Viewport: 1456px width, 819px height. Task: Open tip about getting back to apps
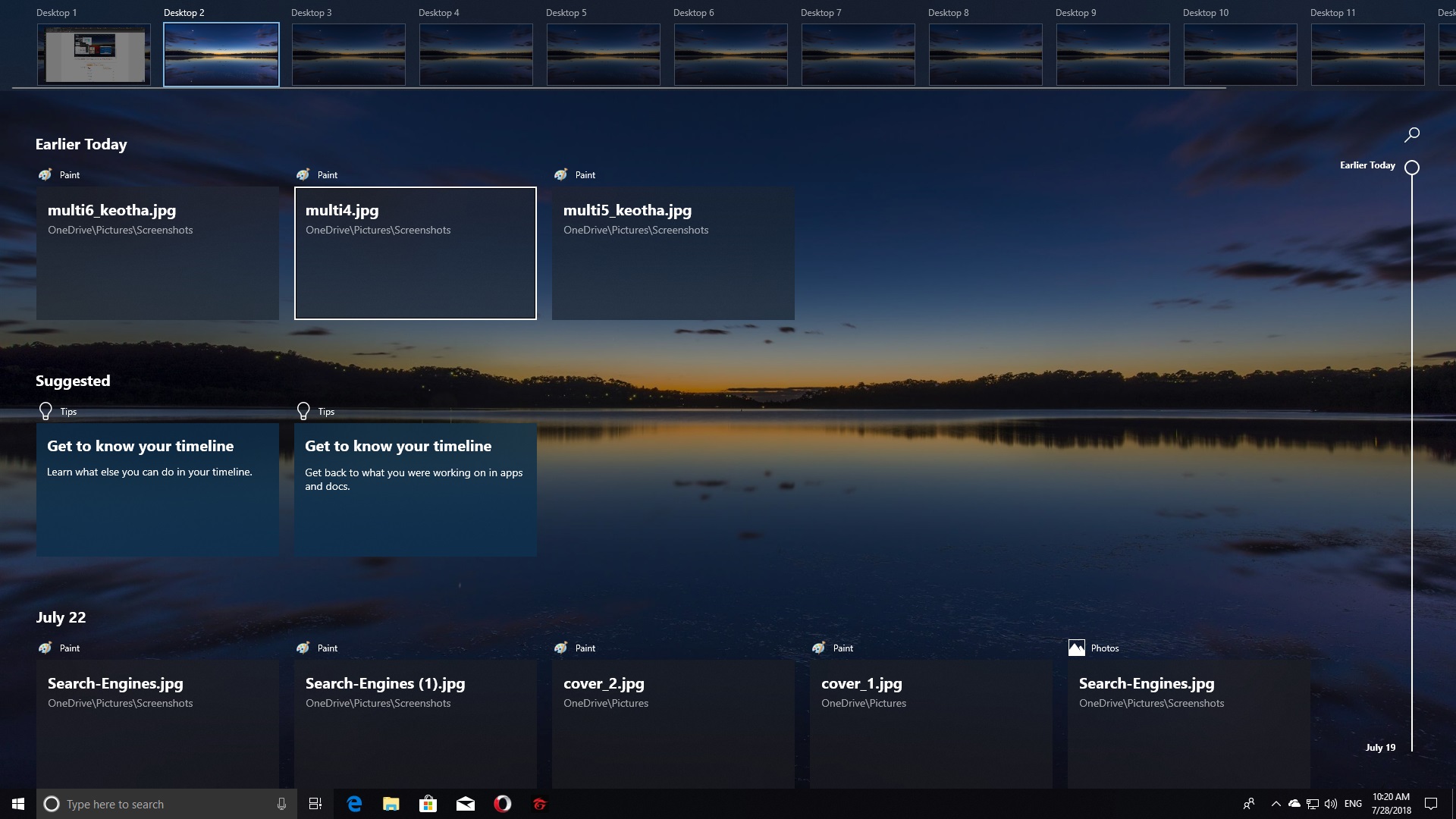416,490
